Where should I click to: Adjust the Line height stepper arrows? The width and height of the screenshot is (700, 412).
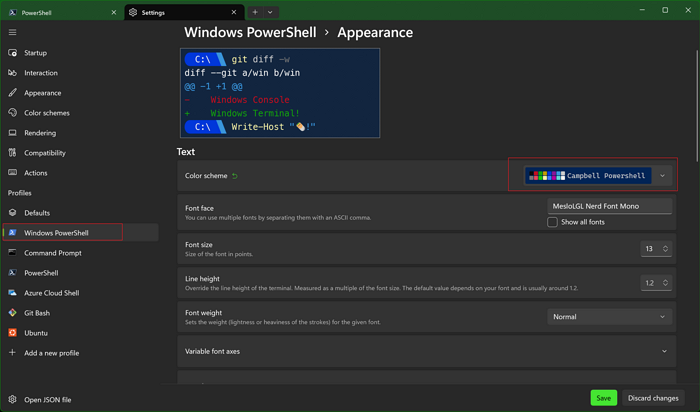pyautogui.click(x=665, y=283)
